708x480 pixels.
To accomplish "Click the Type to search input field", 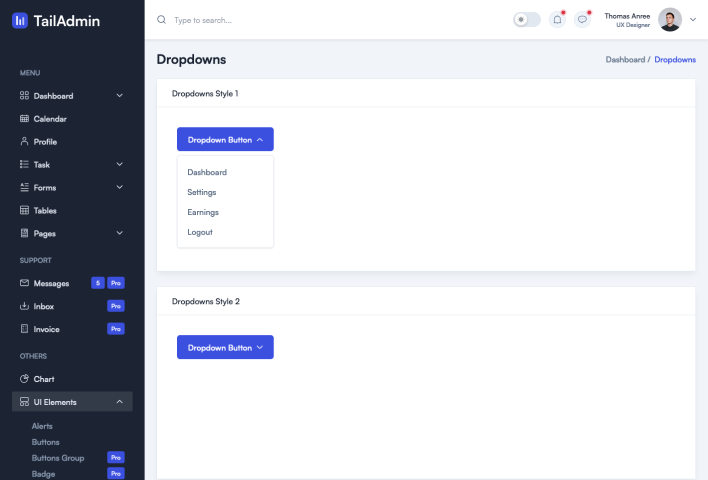I will pyautogui.click(x=300, y=20).
